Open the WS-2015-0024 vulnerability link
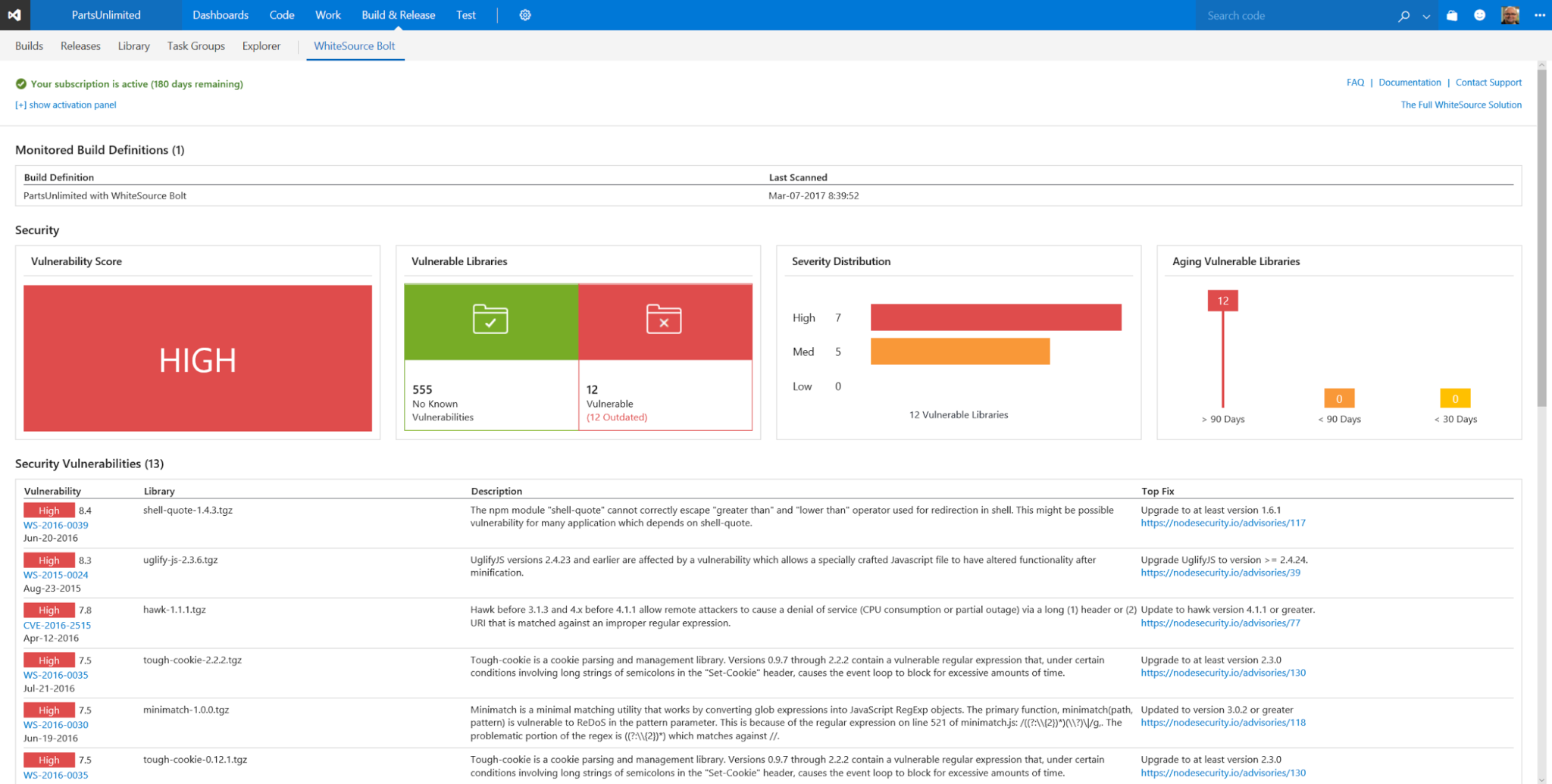Screen dimensions: 1552x784 [56, 575]
